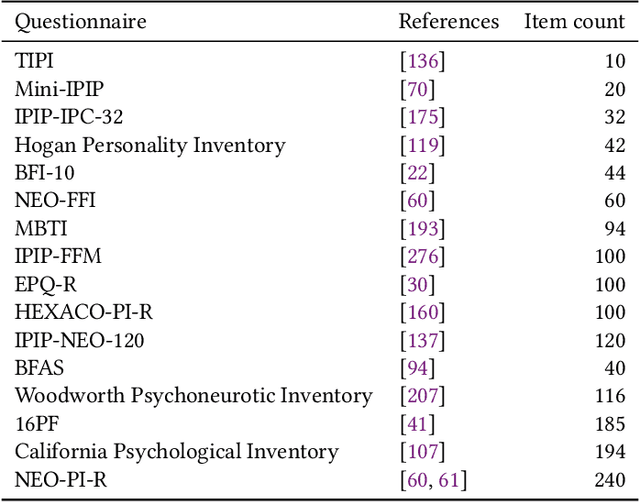Select the NEO-PI-R item count 240
The width and height of the screenshot is (640, 502).
pos(605,480)
